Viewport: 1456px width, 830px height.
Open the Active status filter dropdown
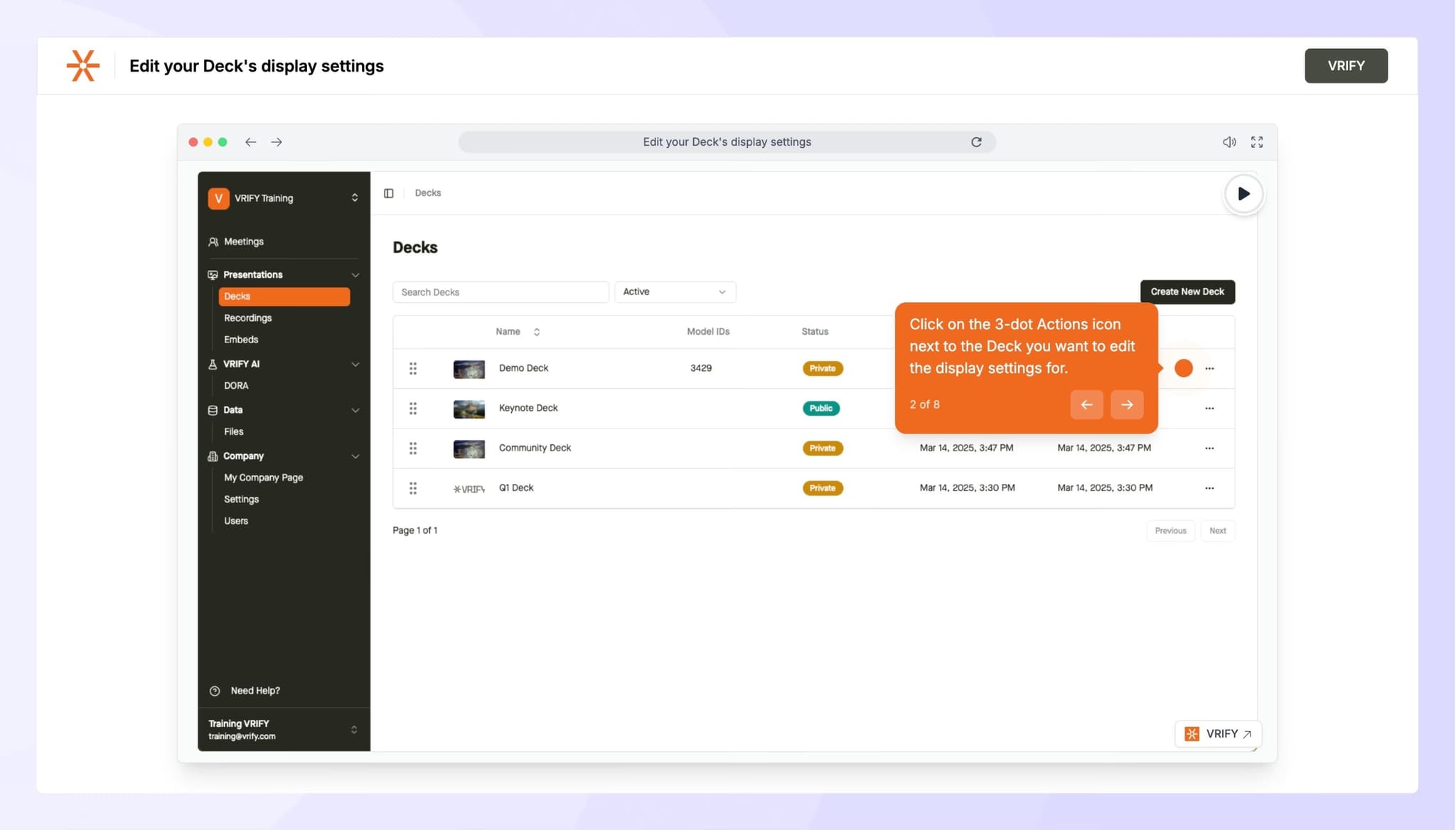coord(674,291)
